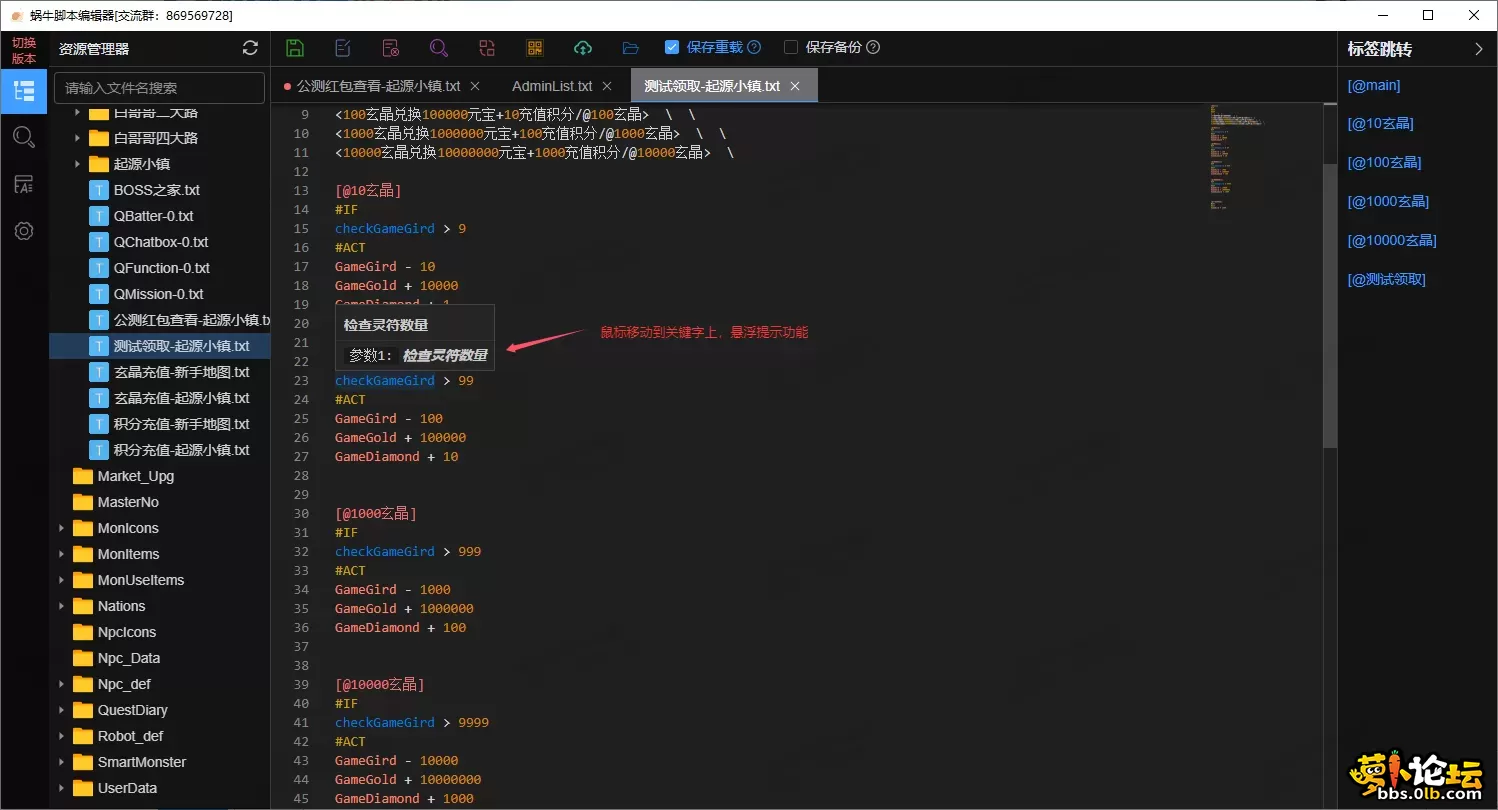Expand the 白哥哥四大路 folder
The image size is (1498, 810).
(x=78, y=138)
